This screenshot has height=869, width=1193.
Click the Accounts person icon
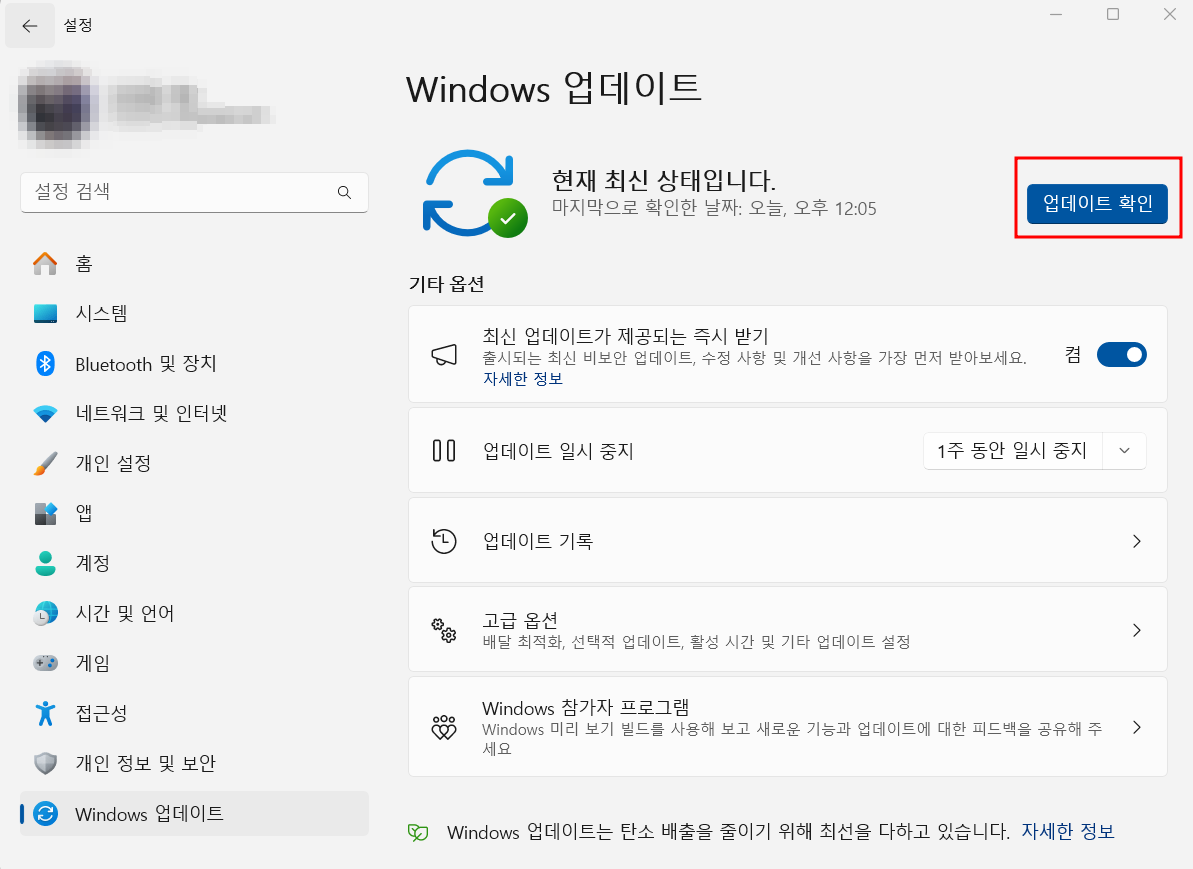(x=45, y=563)
